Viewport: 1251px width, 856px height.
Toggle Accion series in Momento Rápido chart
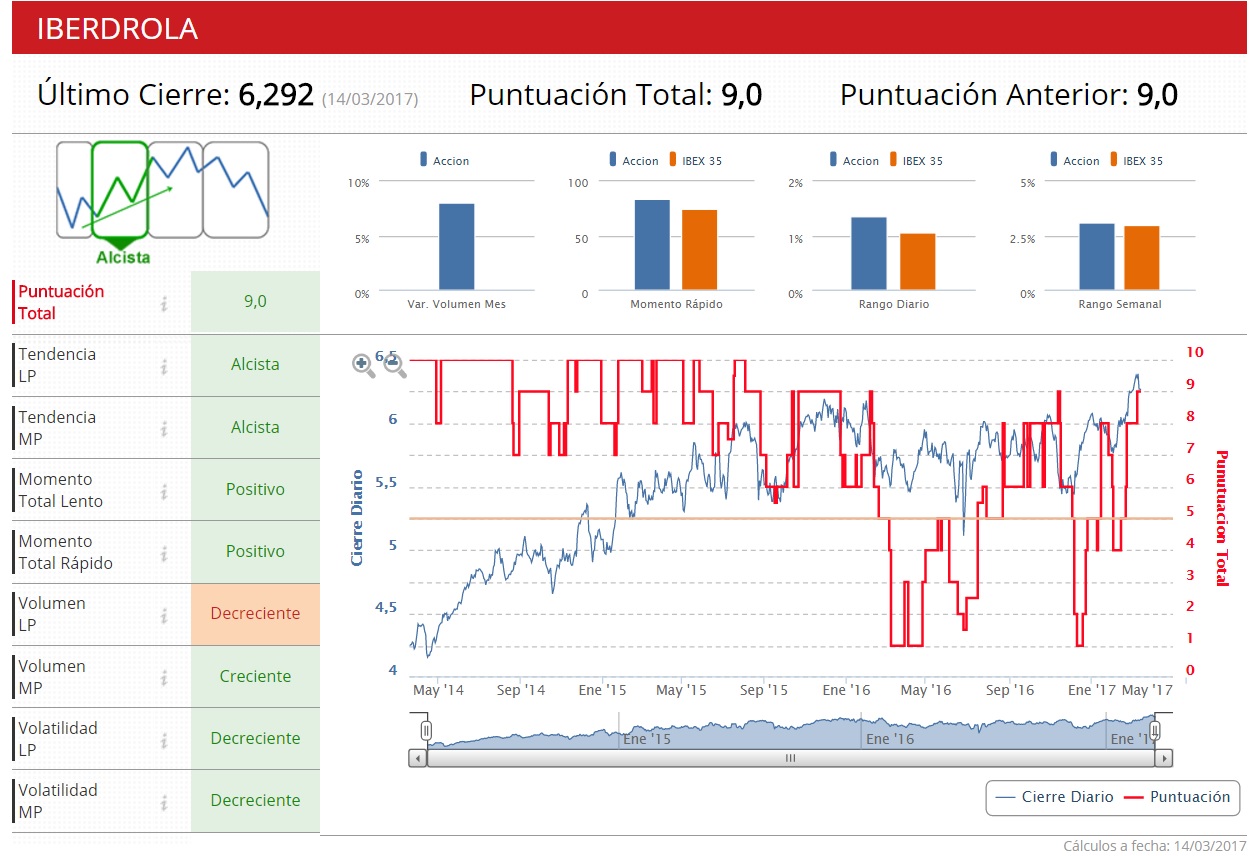click(634, 160)
